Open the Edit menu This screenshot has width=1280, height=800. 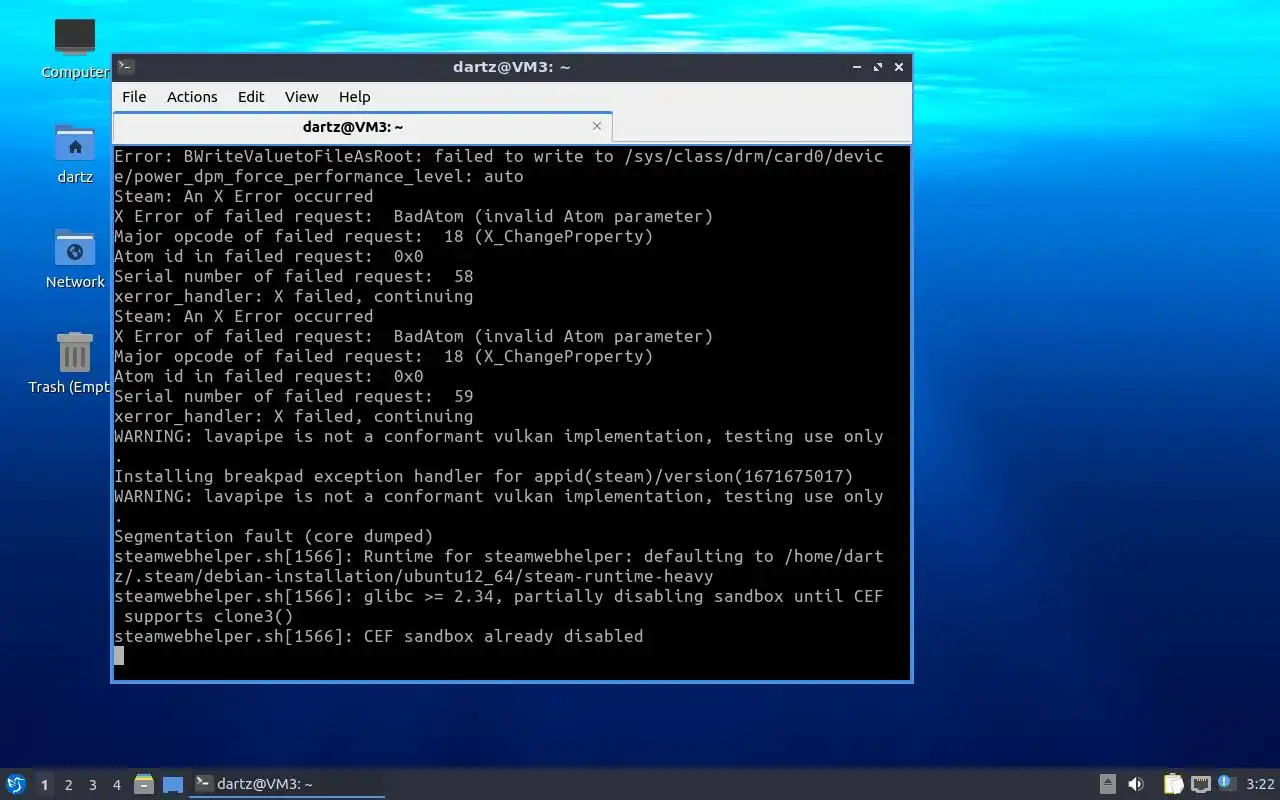coord(251,97)
